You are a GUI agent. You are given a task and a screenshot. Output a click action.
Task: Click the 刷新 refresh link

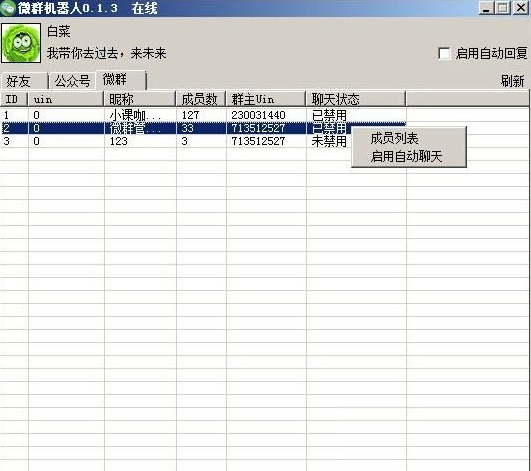pyautogui.click(x=512, y=81)
